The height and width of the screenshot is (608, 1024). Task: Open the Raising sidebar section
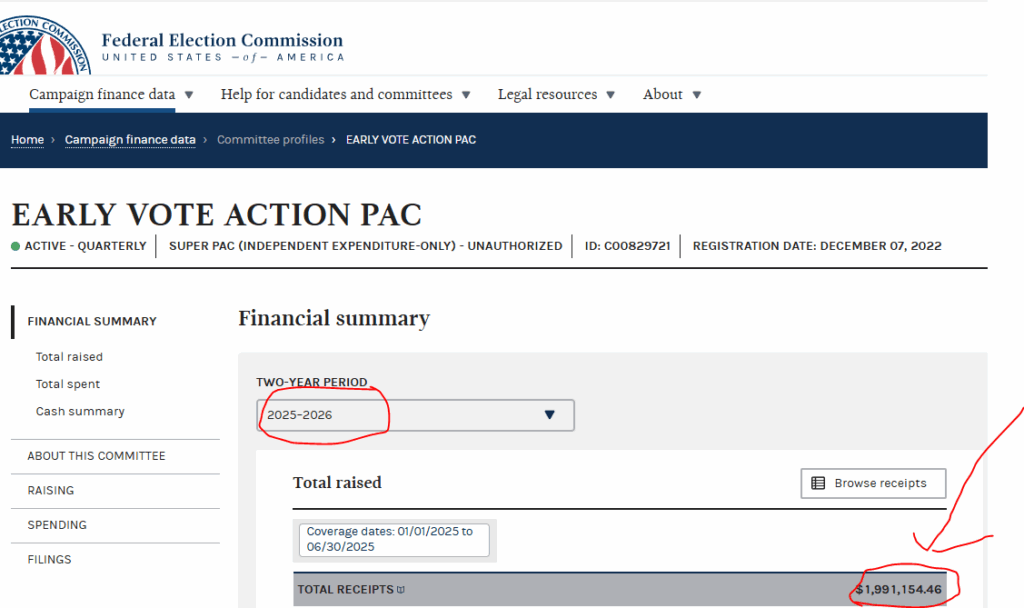tap(50, 491)
